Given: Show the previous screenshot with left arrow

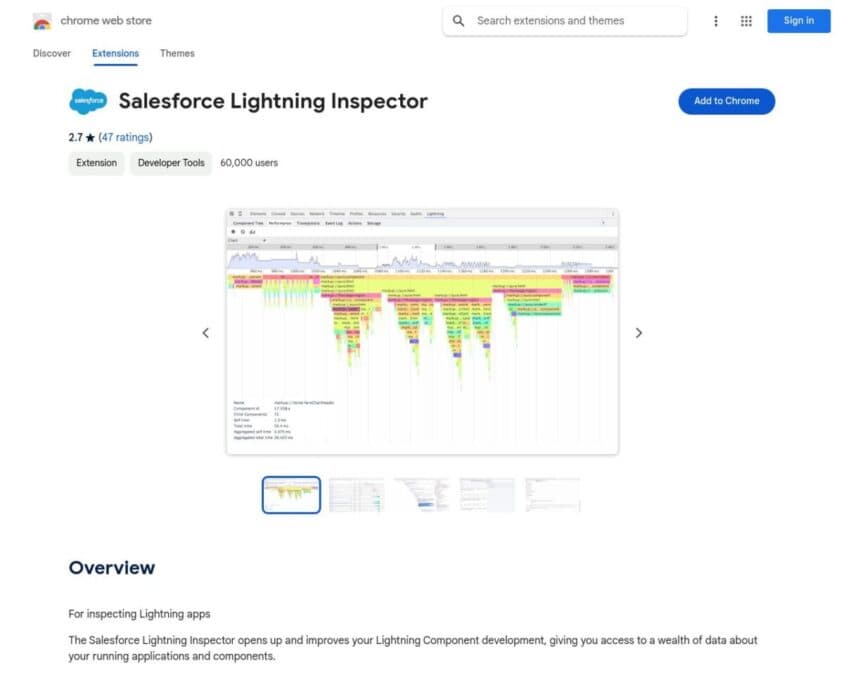Looking at the screenshot, I should (206, 333).
